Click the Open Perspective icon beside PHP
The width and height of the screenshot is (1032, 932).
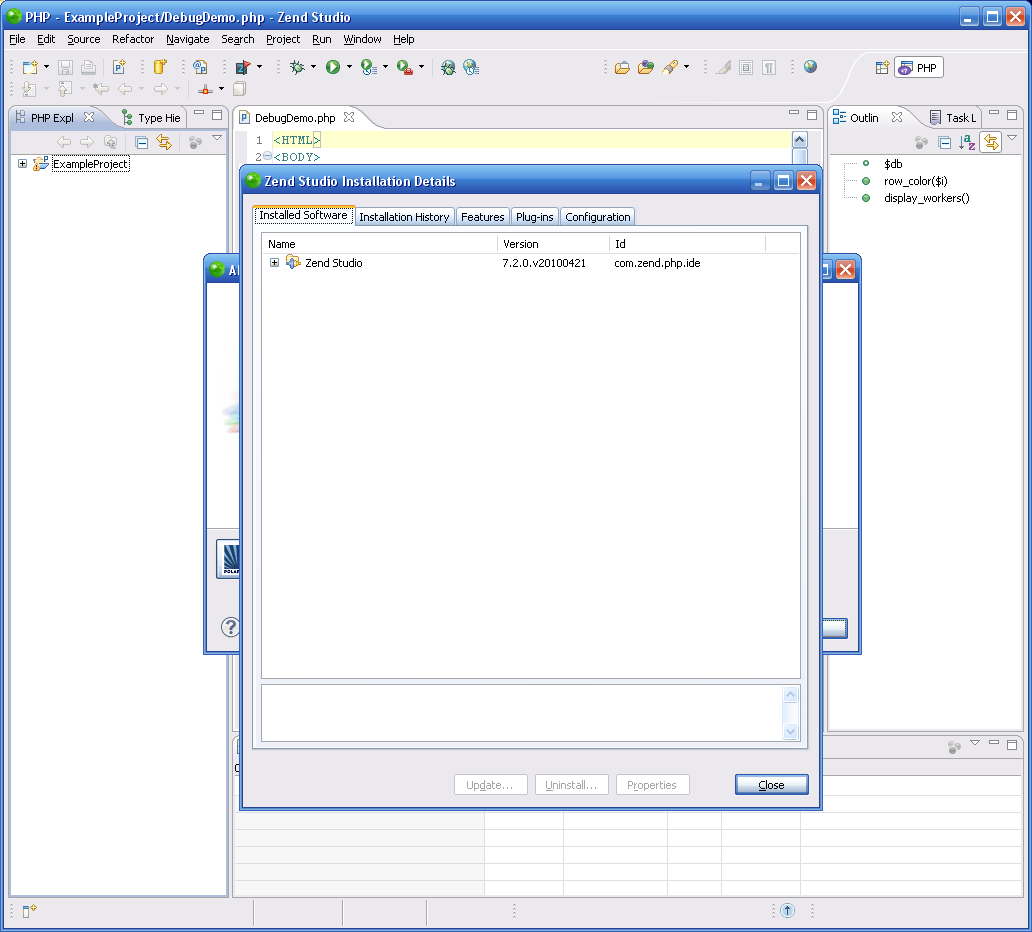pyautogui.click(x=881, y=68)
